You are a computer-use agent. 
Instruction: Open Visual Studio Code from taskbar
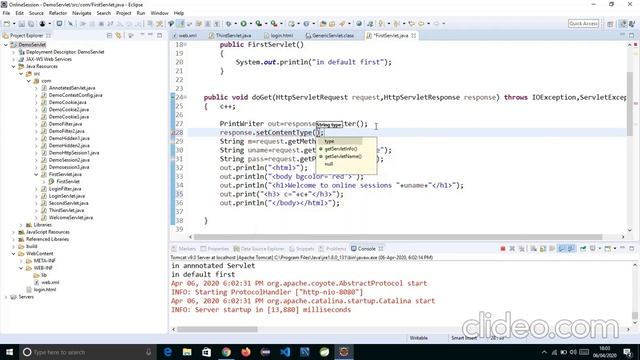(285, 352)
